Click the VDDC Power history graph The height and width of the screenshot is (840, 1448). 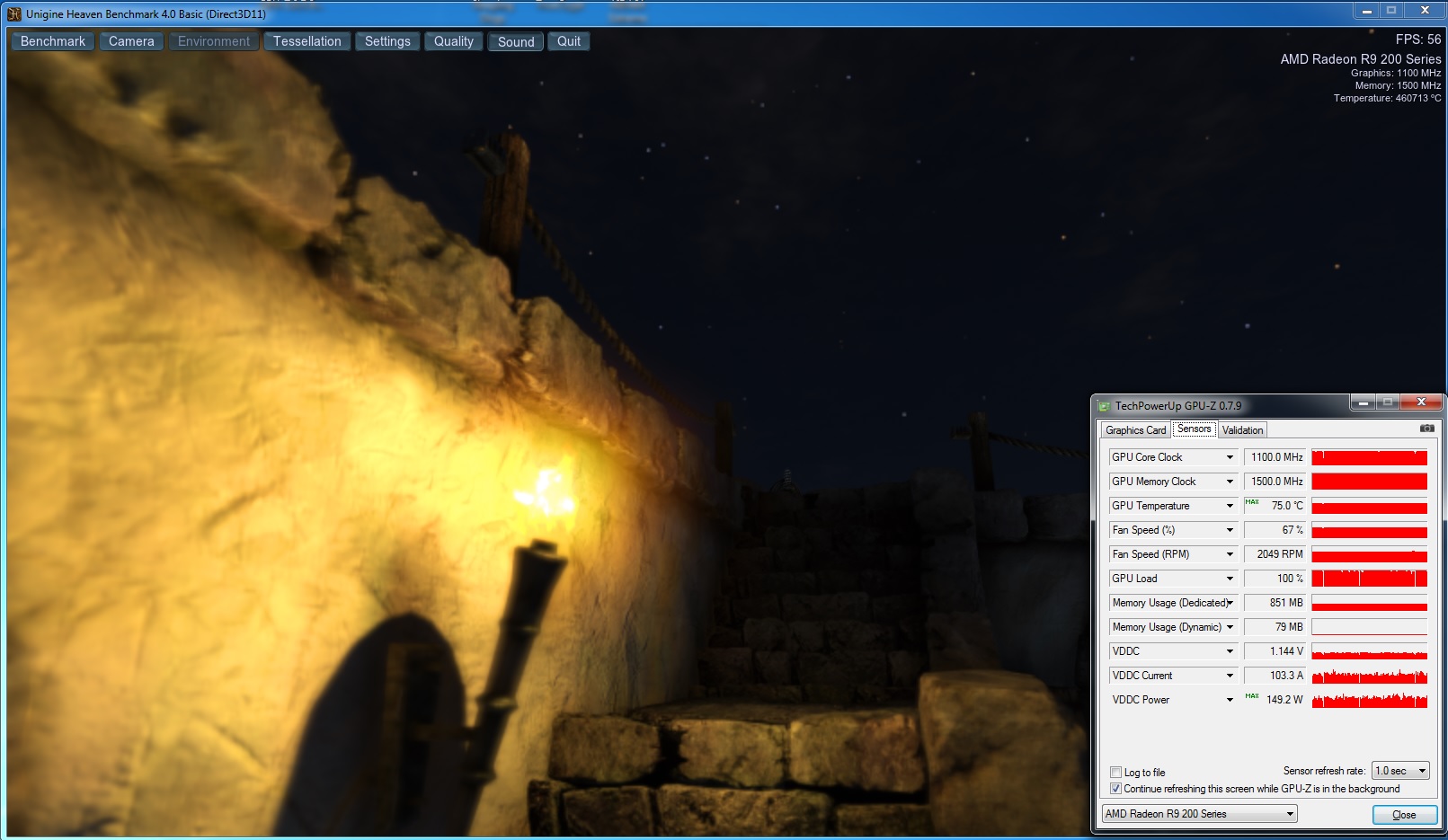[x=1369, y=700]
